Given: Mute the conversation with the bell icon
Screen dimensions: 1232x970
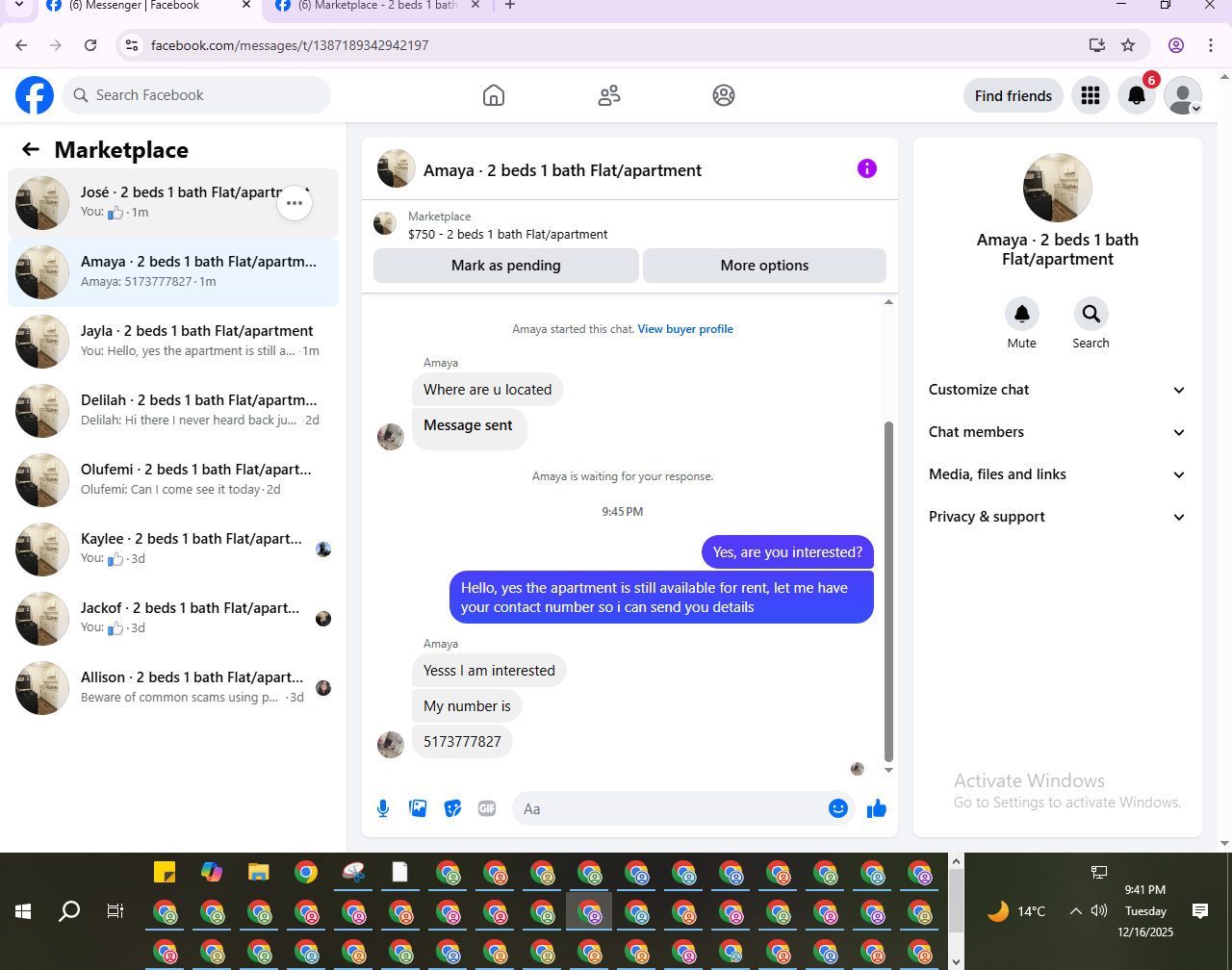Looking at the screenshot, I should [1022, 314].
